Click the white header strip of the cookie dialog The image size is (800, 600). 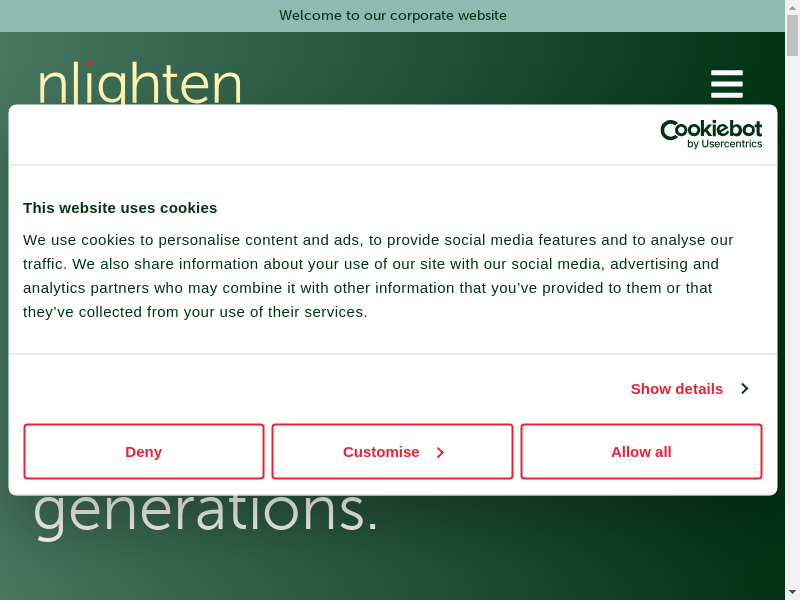coord(300,135)
